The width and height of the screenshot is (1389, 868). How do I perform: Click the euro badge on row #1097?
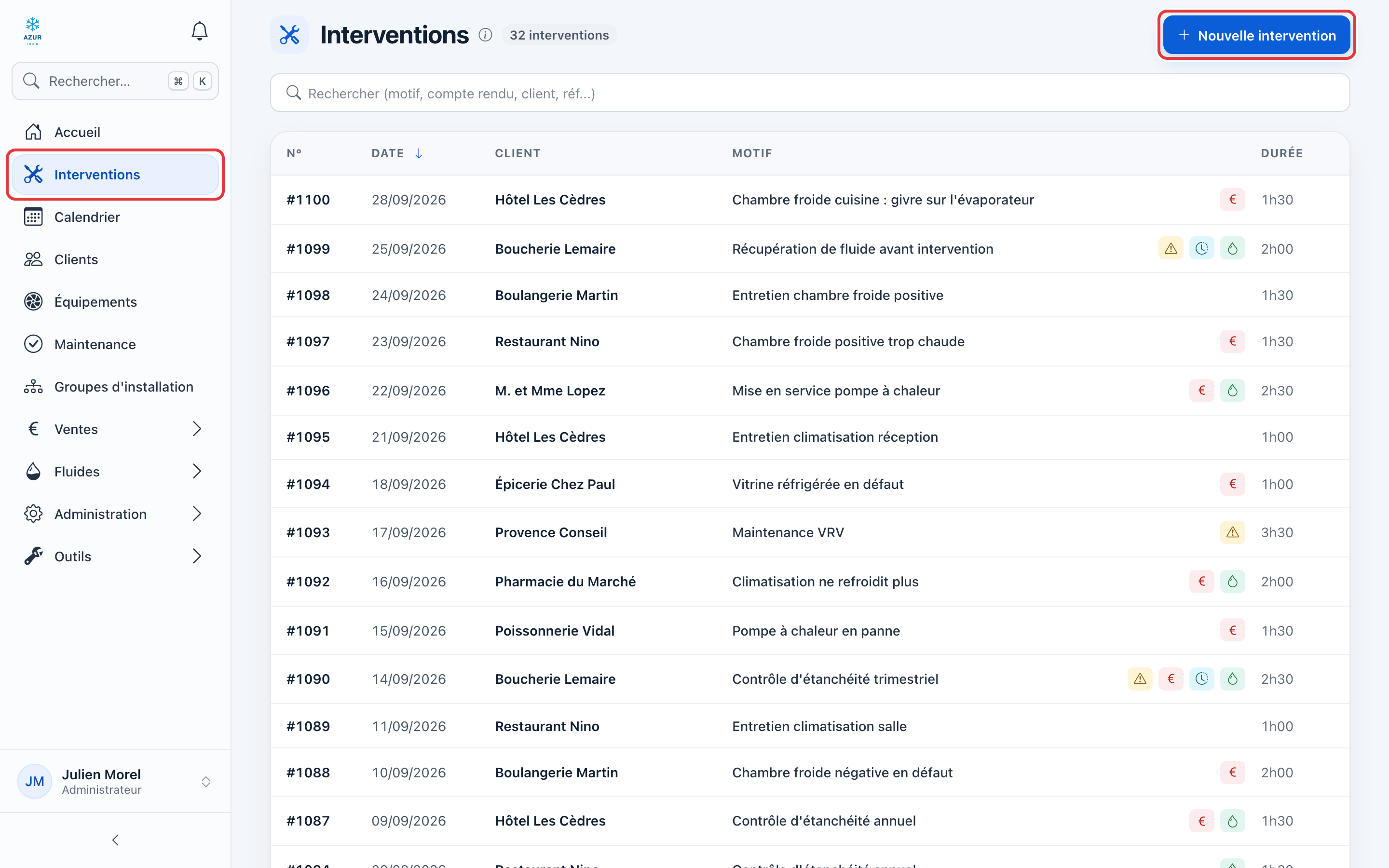coord(1232,341)
